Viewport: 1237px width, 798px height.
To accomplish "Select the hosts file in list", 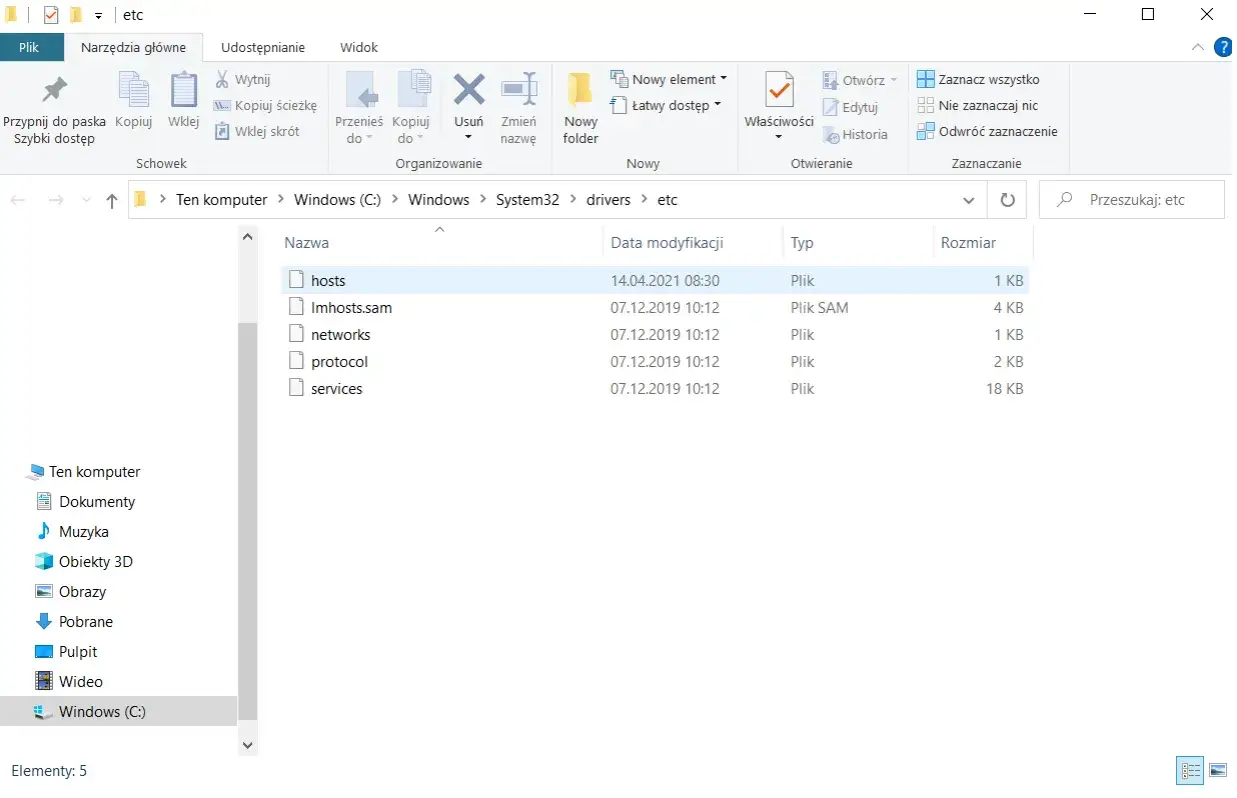I will 328,281.
